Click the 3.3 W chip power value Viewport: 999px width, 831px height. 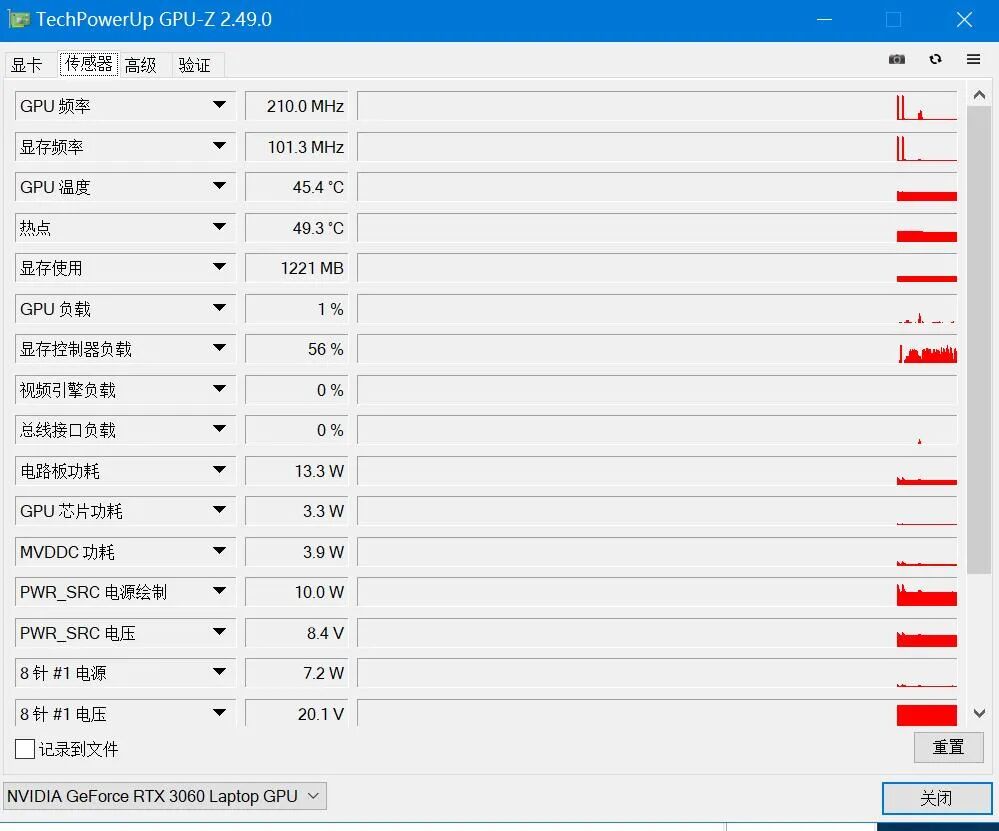(296, 510)
